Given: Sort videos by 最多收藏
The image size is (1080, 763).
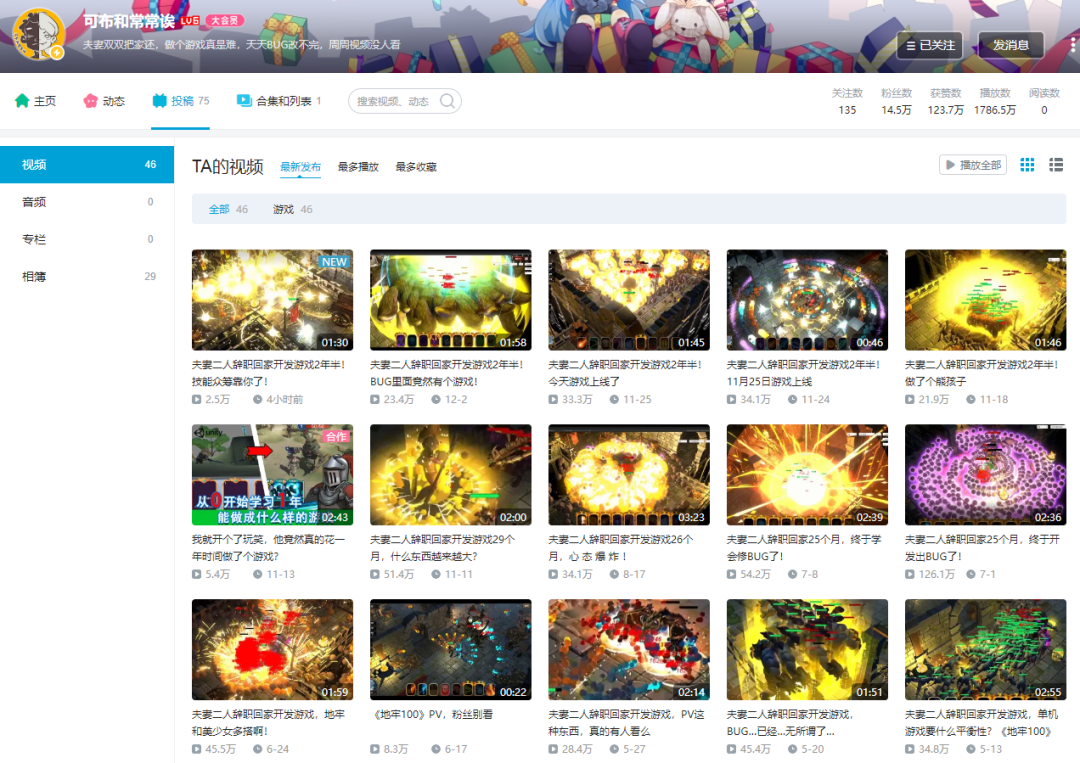Looking at the screenshot, I should point(416,167).
